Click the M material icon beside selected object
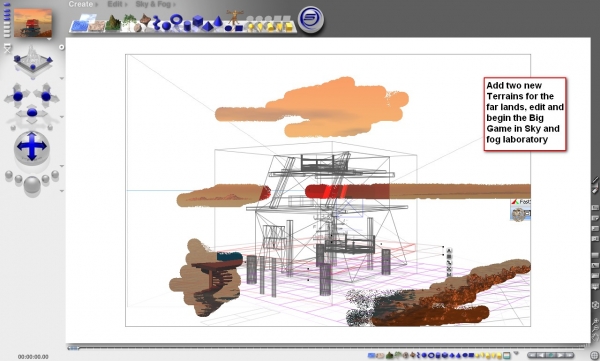Image resolution: width=600 pixels, height=361 pixels. click(449, 274)
